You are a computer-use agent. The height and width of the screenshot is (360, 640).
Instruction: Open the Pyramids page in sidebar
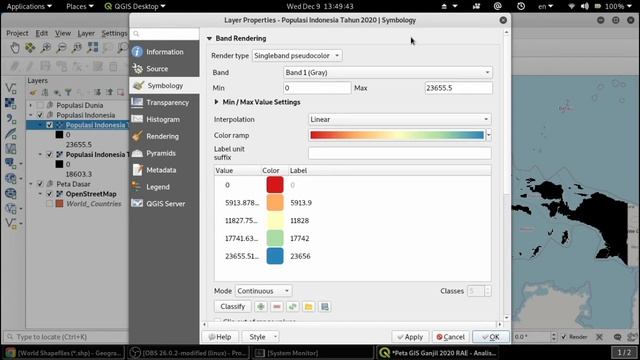coord(164,153)
